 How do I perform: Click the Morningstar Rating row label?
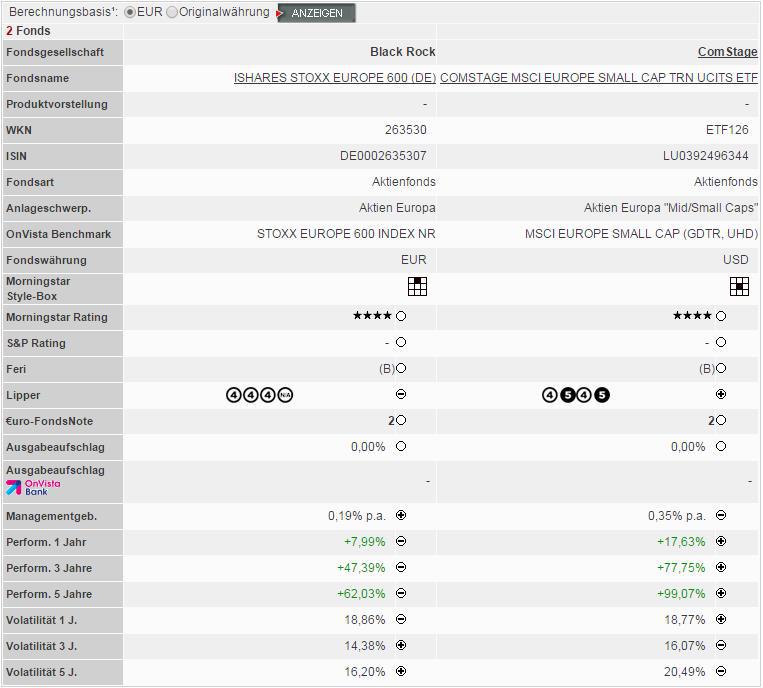pos(56,317)
